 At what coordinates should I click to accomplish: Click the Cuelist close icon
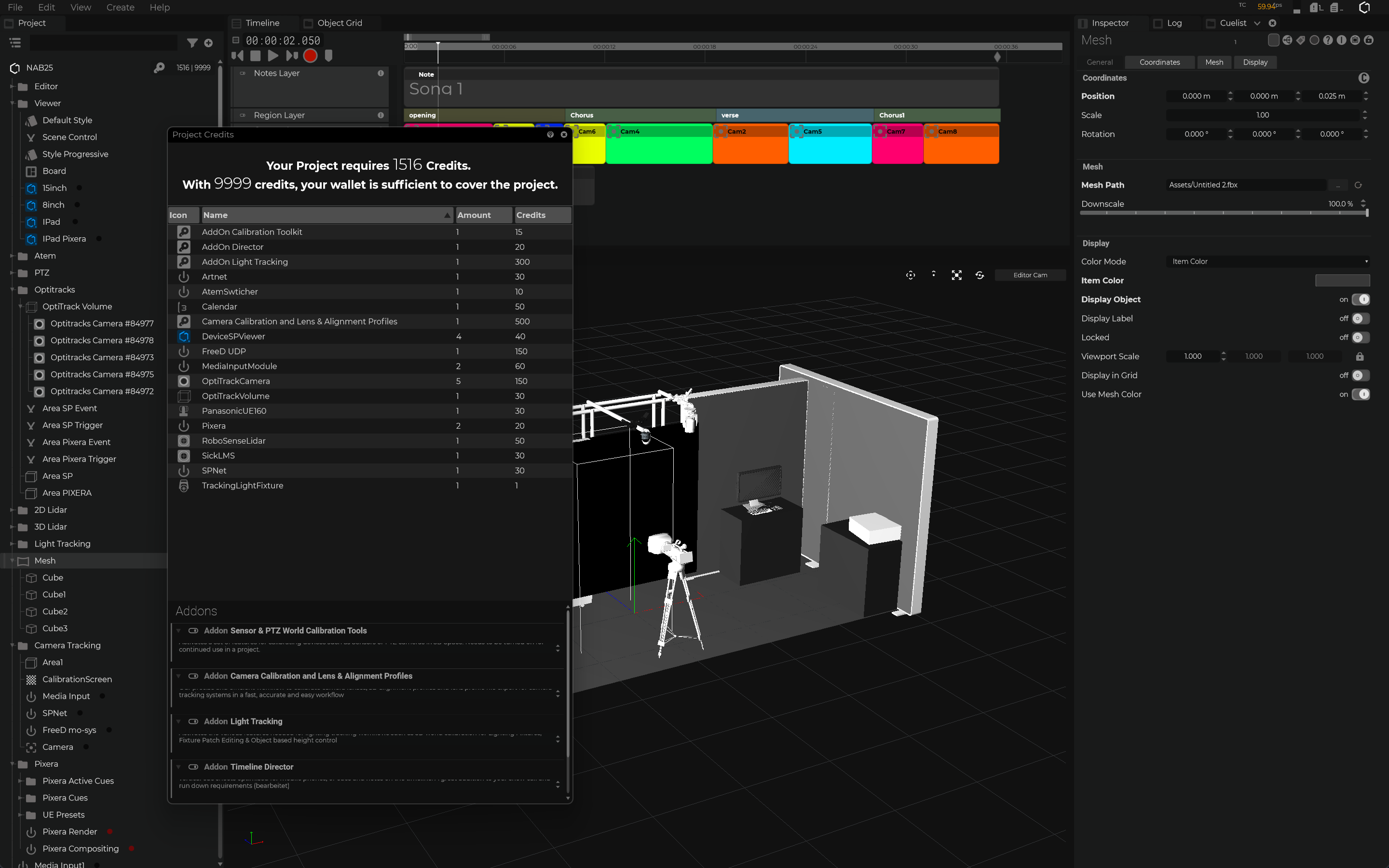click(1272, 23)
